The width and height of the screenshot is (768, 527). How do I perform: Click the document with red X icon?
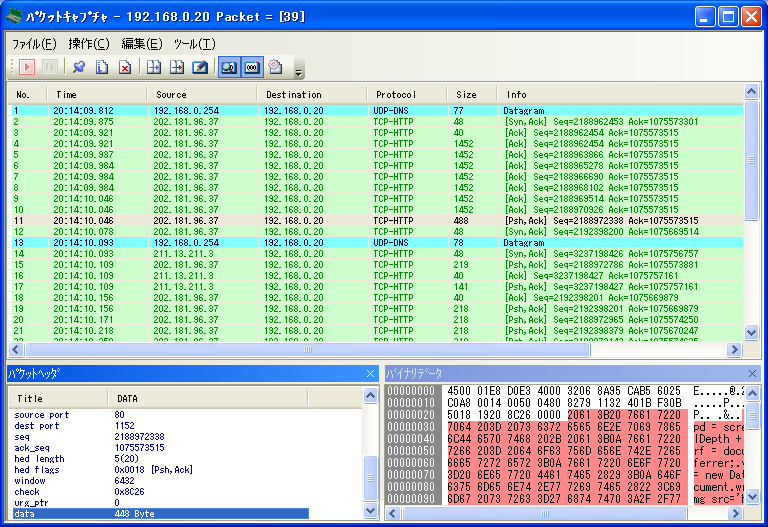click(x=125, y=67)
